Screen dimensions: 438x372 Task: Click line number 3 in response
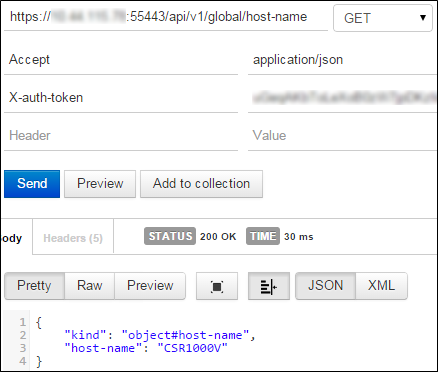pos(22,348)
